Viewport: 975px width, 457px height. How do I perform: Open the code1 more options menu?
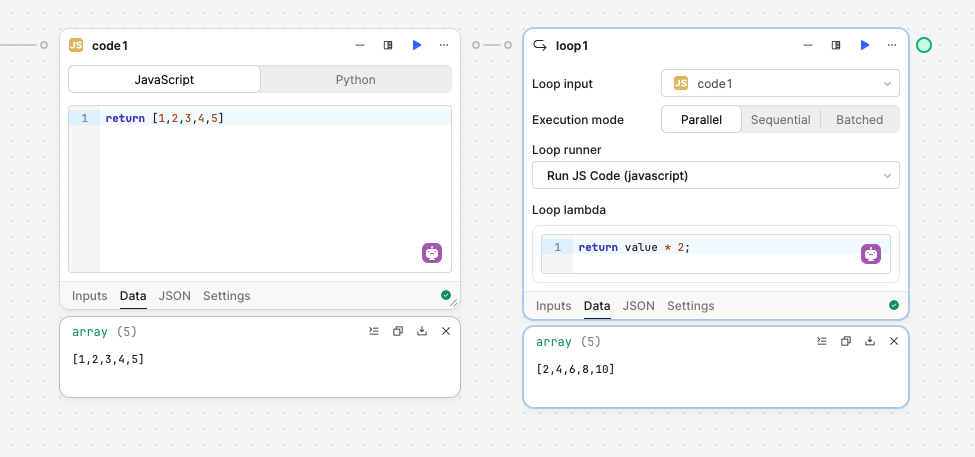tap(444, 45)
